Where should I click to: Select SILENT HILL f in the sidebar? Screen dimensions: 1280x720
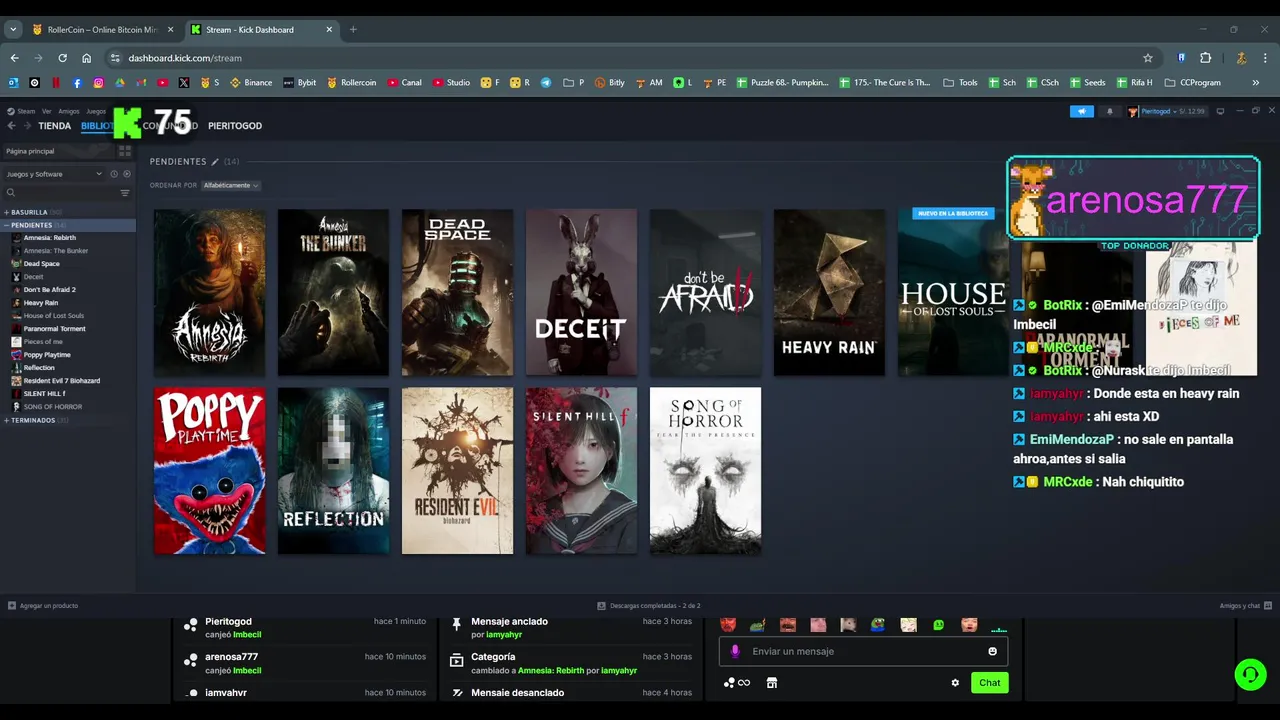tap(44, 394)
